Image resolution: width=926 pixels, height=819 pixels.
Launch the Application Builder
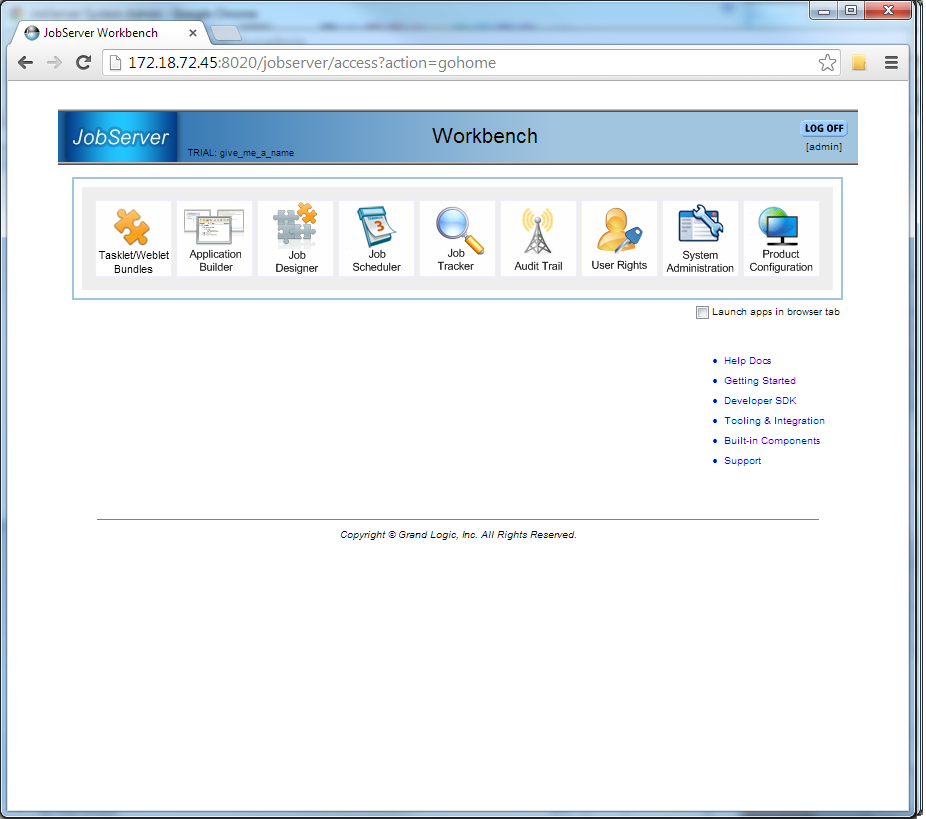click(x=215, y=238)
